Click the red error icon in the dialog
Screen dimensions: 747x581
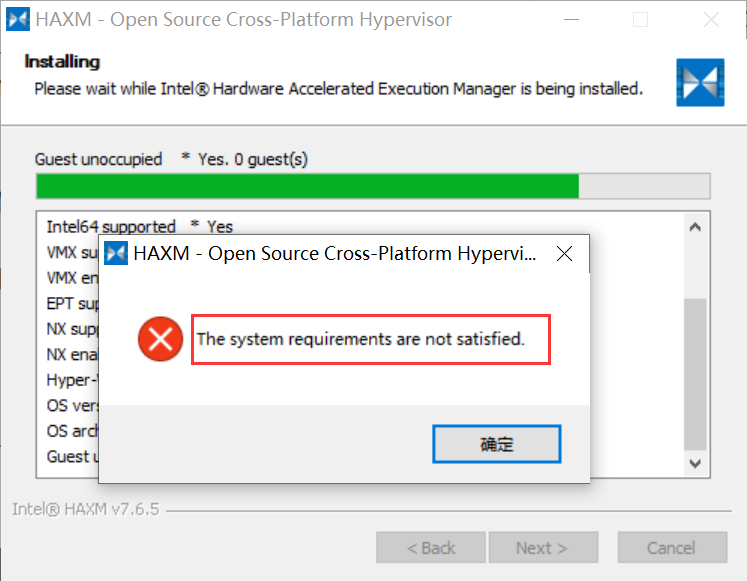[161, 339]
